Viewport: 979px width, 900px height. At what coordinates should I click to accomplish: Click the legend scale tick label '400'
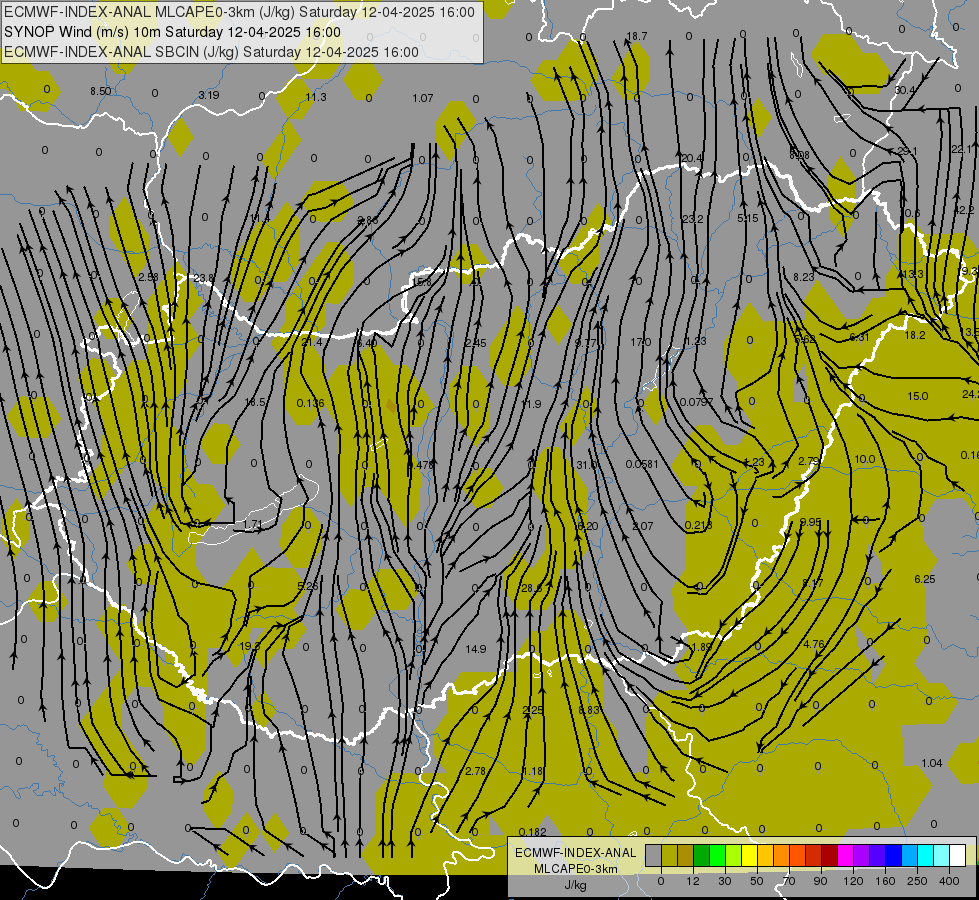tap(949, 881)
